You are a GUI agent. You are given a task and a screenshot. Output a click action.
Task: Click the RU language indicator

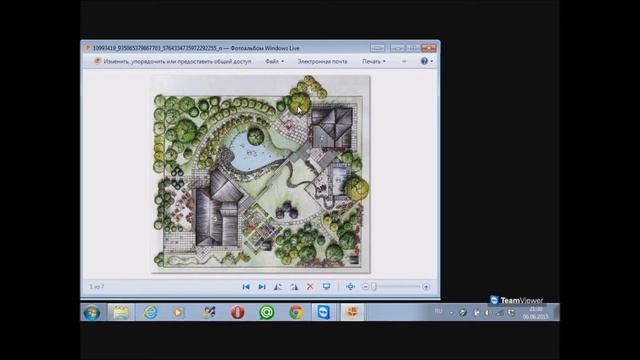pos(438,311)
